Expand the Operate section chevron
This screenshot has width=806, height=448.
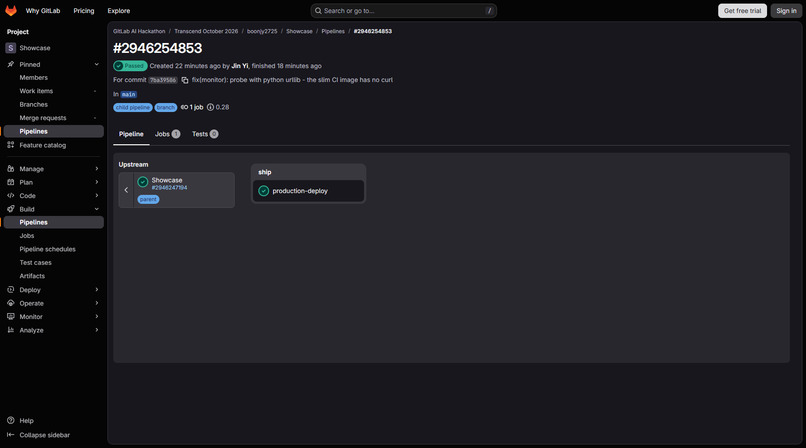97,303
